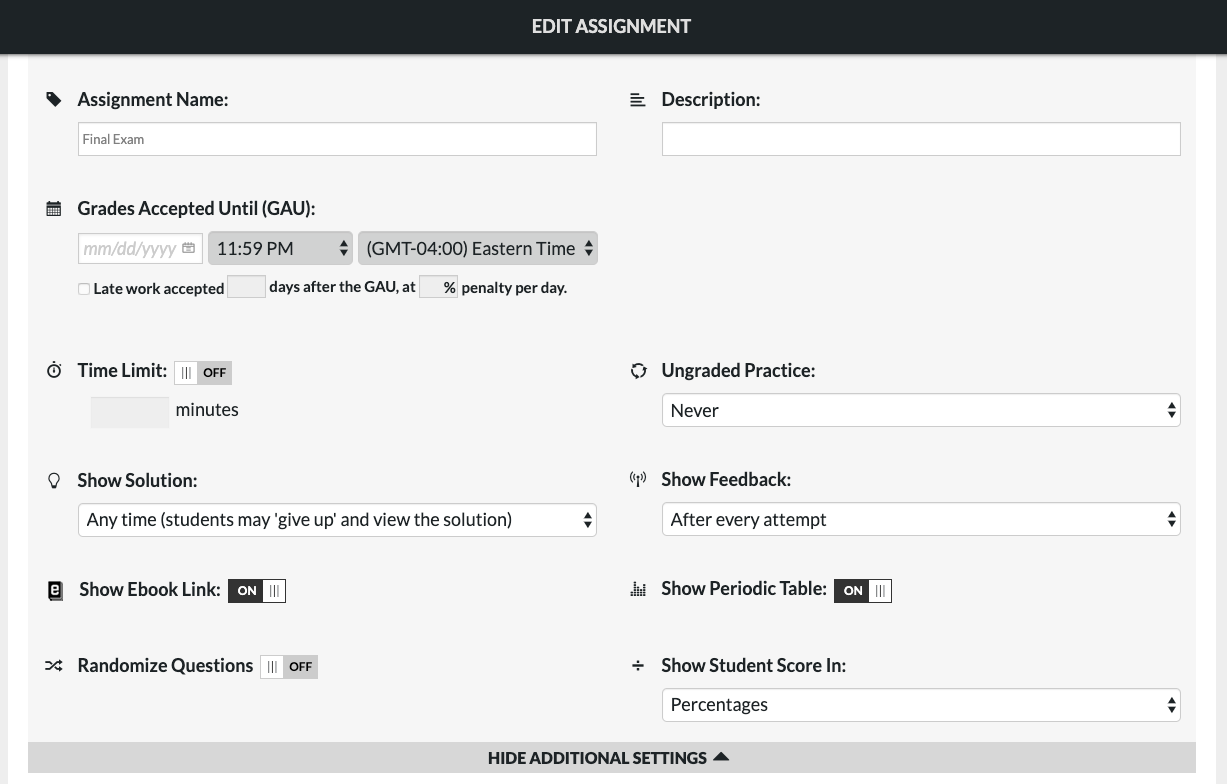
Task: Click the stopwatch icon beside Time Limit
Action: (x=54, y=371)
